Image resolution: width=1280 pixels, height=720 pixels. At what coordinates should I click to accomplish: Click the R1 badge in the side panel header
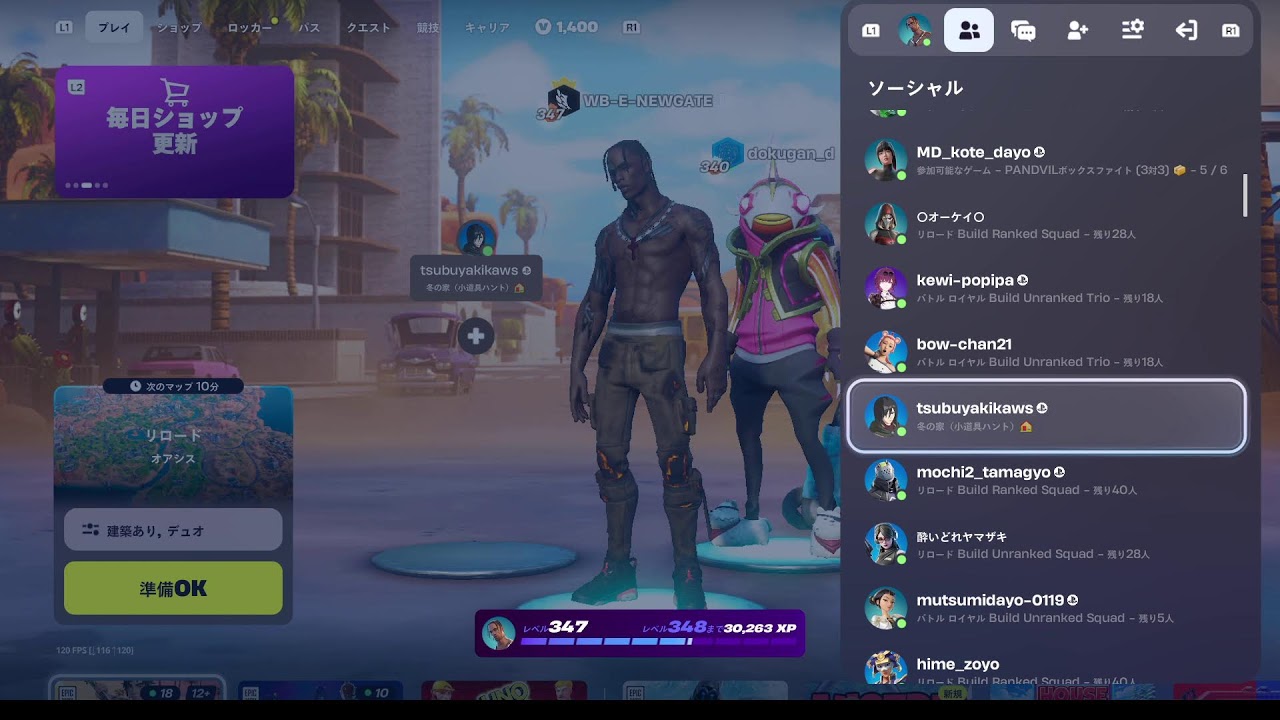coord(1231,31)
